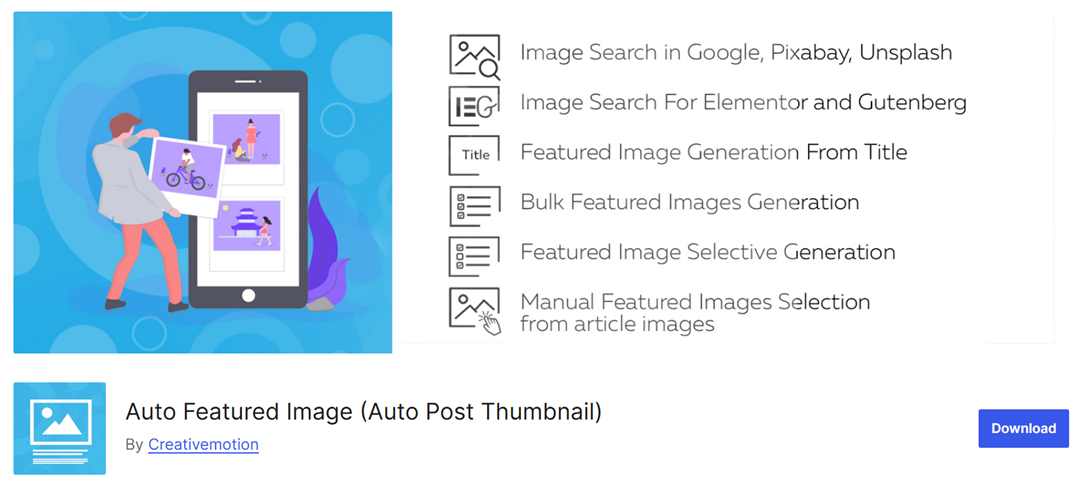The image size is (1080, 485).
Task: Click the text Image Search in Google, Pixabay, Unsplash
Action: point(736,52)
